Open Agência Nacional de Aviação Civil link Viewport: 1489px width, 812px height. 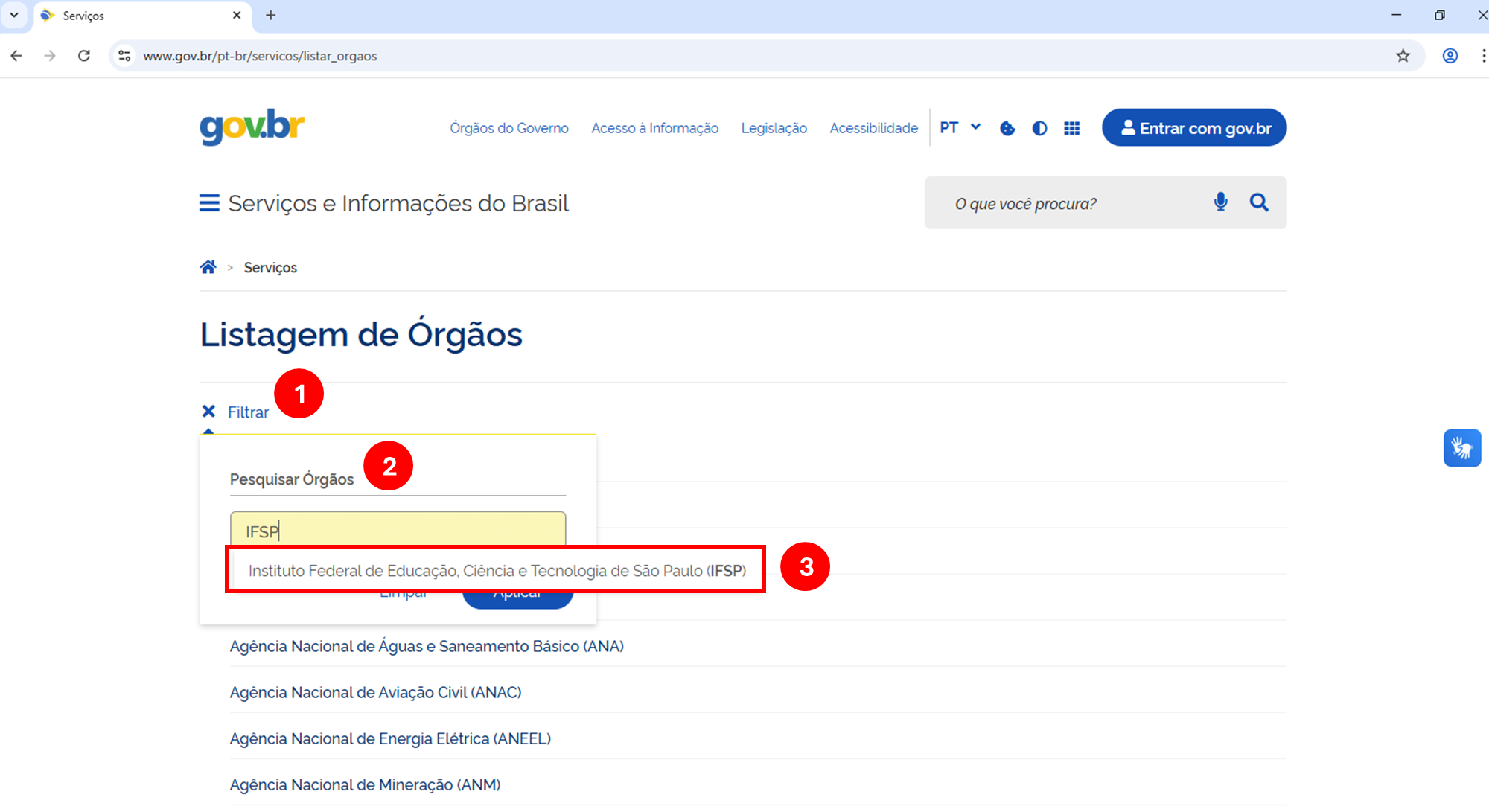375,692
